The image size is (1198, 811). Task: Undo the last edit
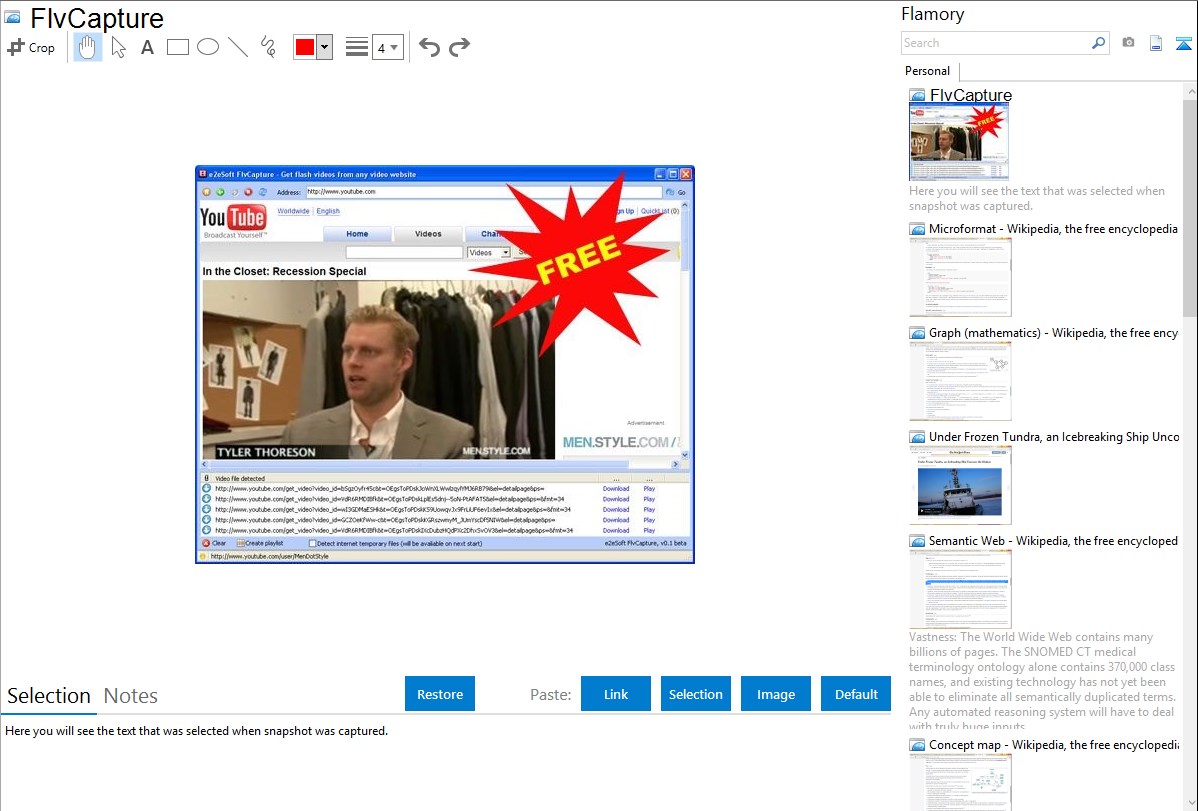tap(429, 47)
